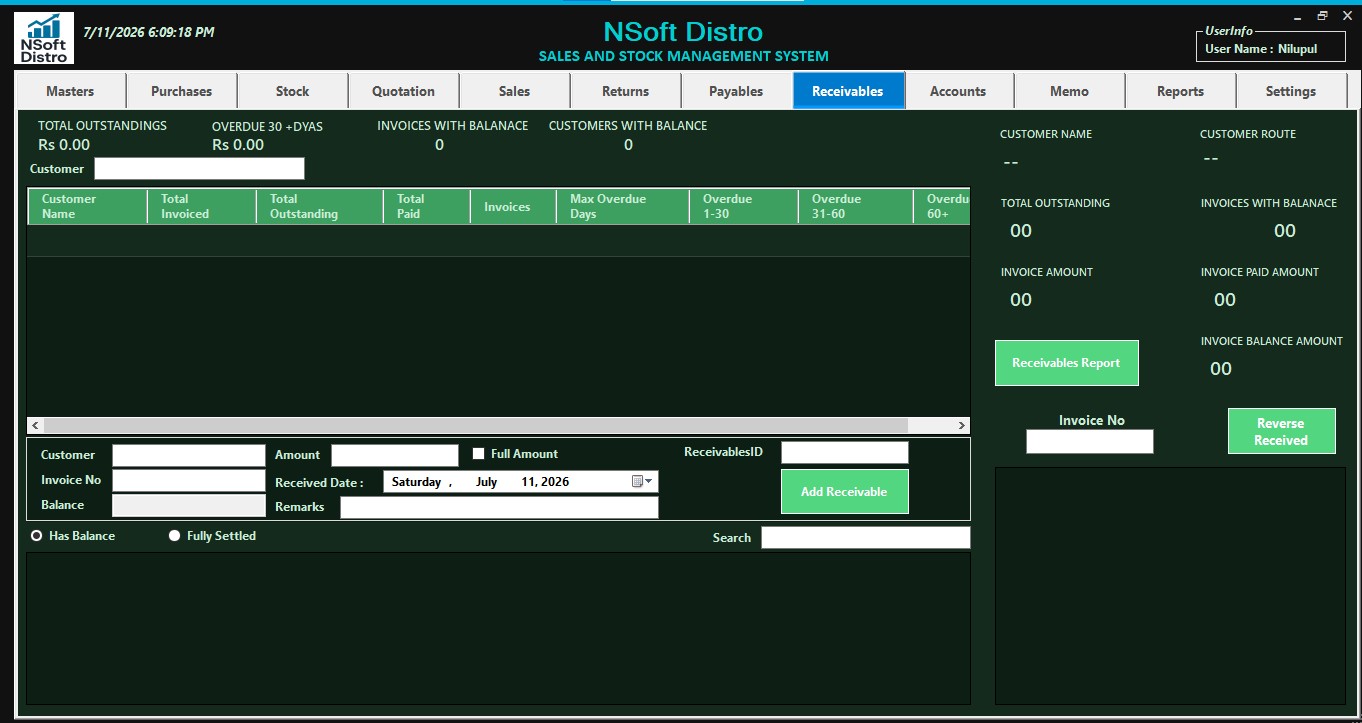Image resolution: width=1362 pixels, height=723 pixels.
Task: Switch to the Purchases tab
Action: pyautogui.click(x=181, y=91)
